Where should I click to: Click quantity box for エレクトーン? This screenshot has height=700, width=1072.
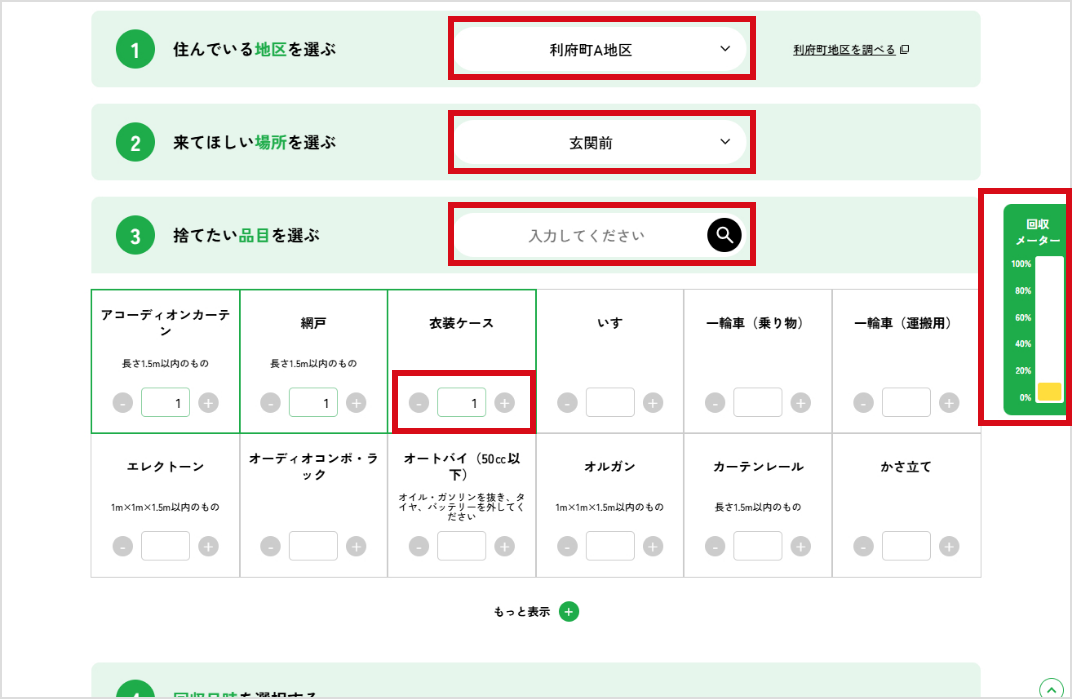tap(165, 546)
